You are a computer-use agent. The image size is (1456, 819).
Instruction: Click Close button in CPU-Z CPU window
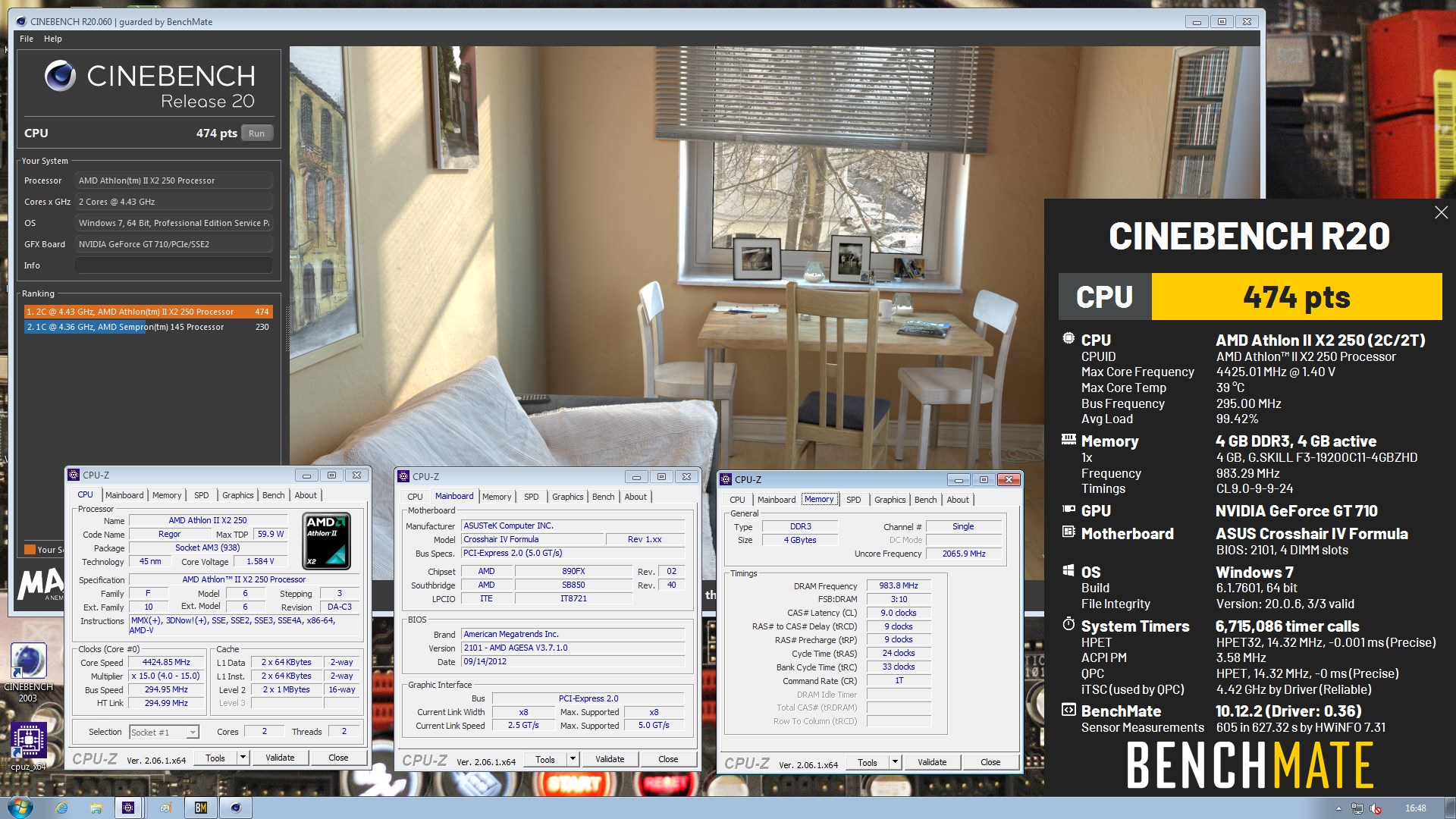tap(338, 758)
